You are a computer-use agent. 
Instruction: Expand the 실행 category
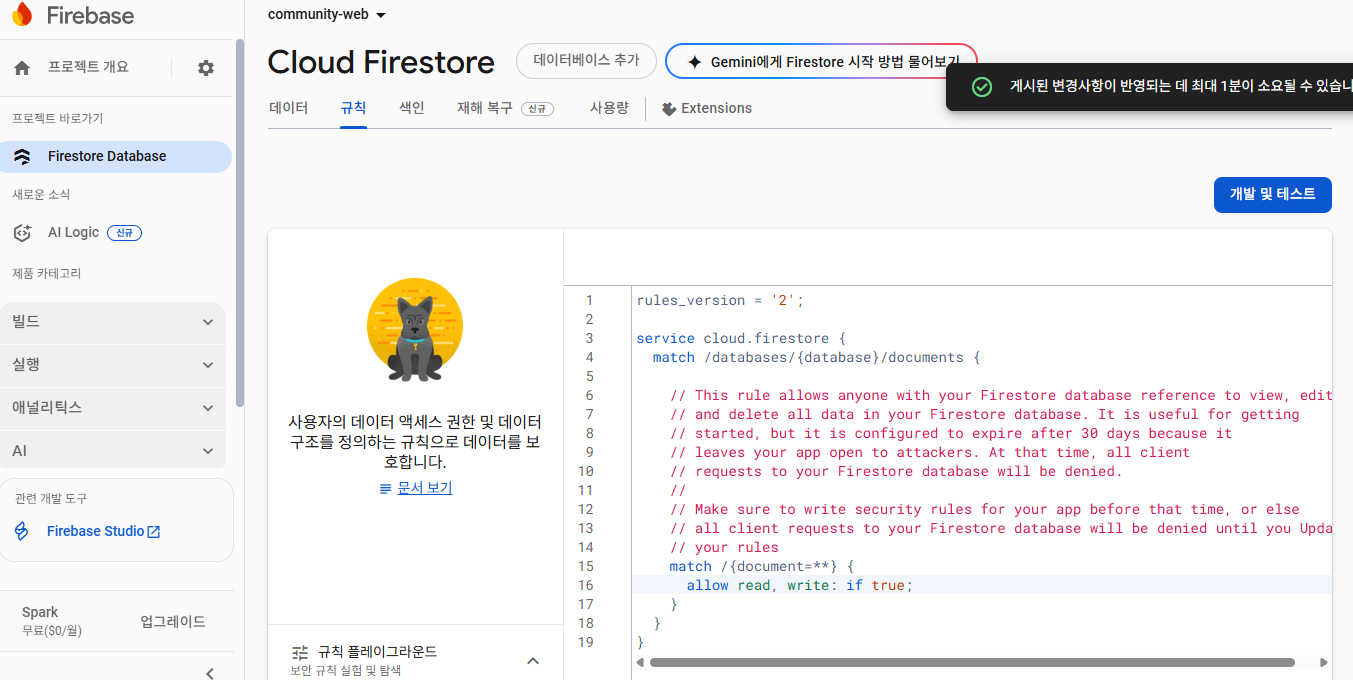(112, 365)
